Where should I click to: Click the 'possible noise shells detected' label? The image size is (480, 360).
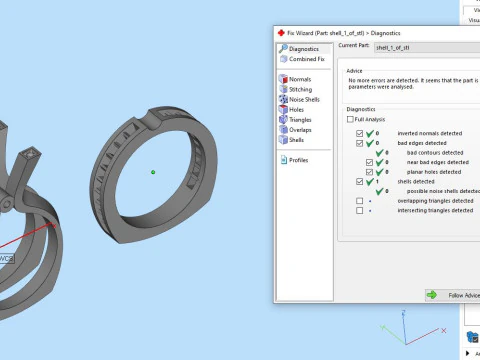point(443,191)
